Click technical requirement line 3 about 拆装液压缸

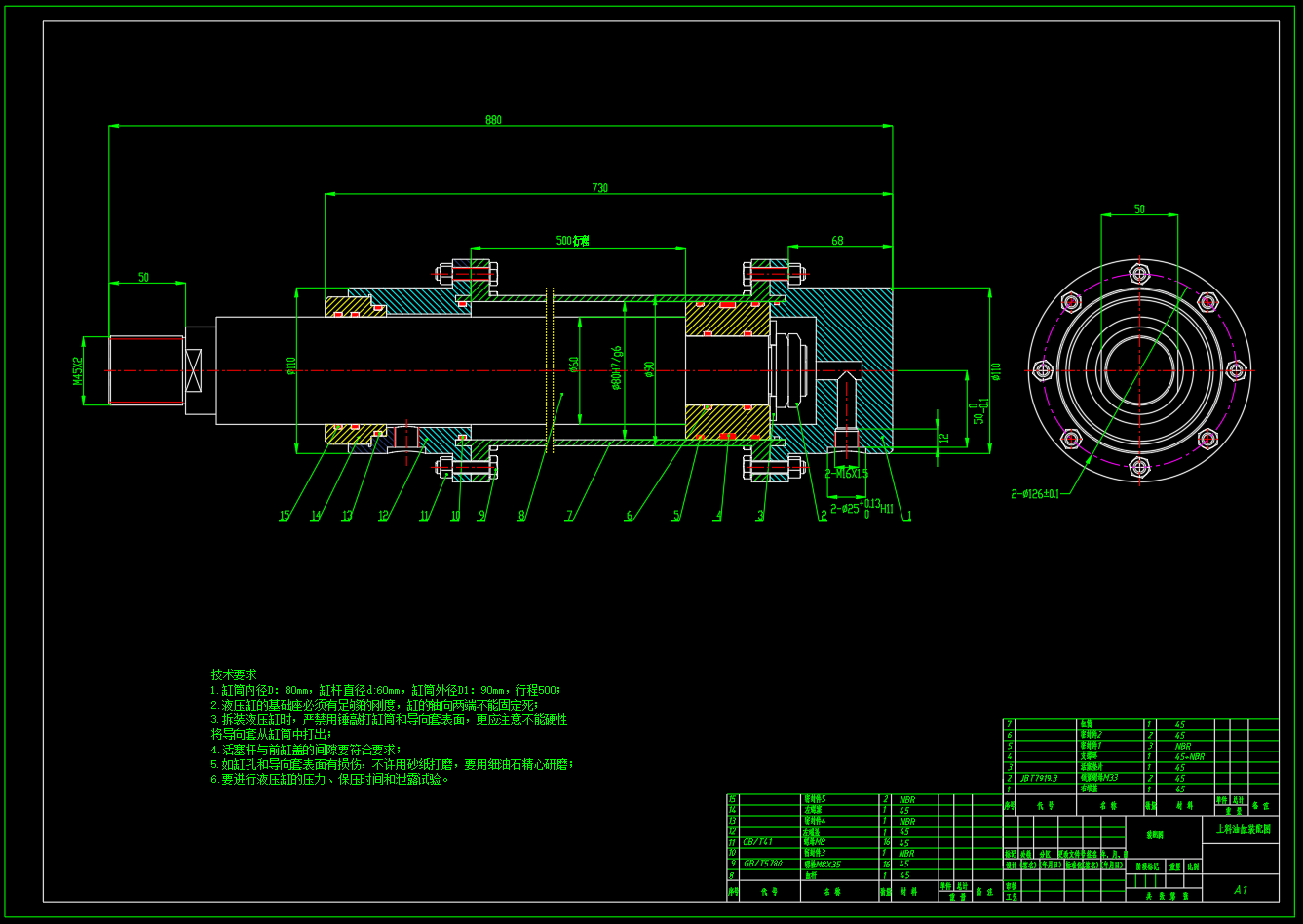click(x=389, y=719)
